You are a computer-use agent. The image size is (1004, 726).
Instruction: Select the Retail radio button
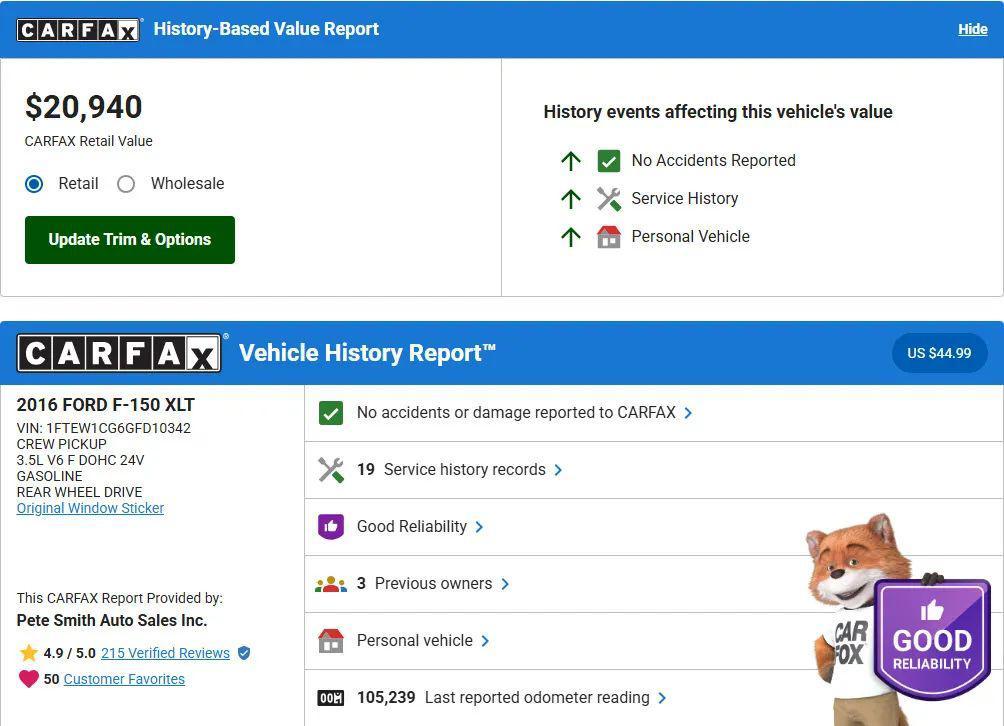(33, 184)
